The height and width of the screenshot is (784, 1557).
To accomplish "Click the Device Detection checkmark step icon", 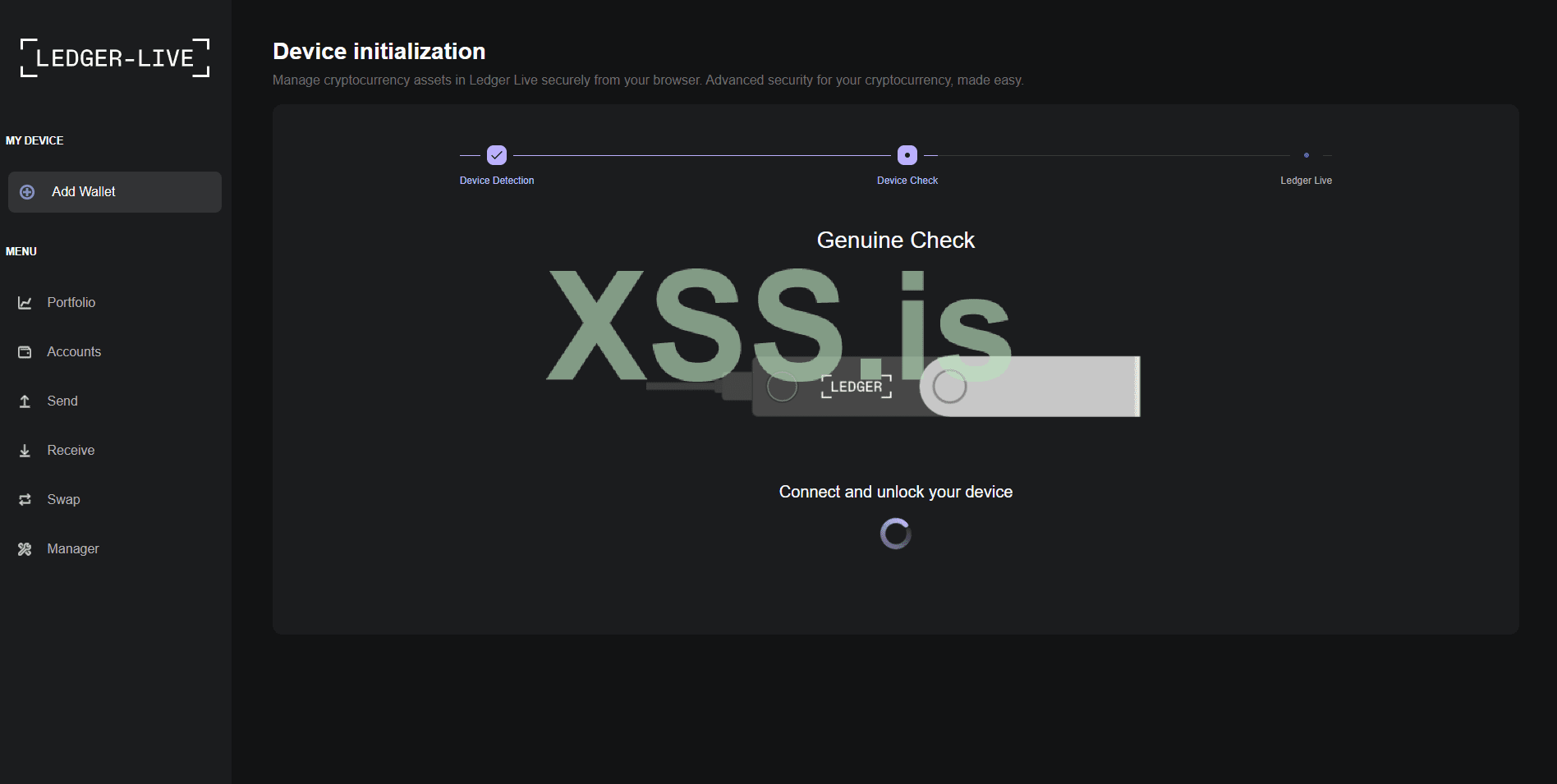I will coord(497,155).
